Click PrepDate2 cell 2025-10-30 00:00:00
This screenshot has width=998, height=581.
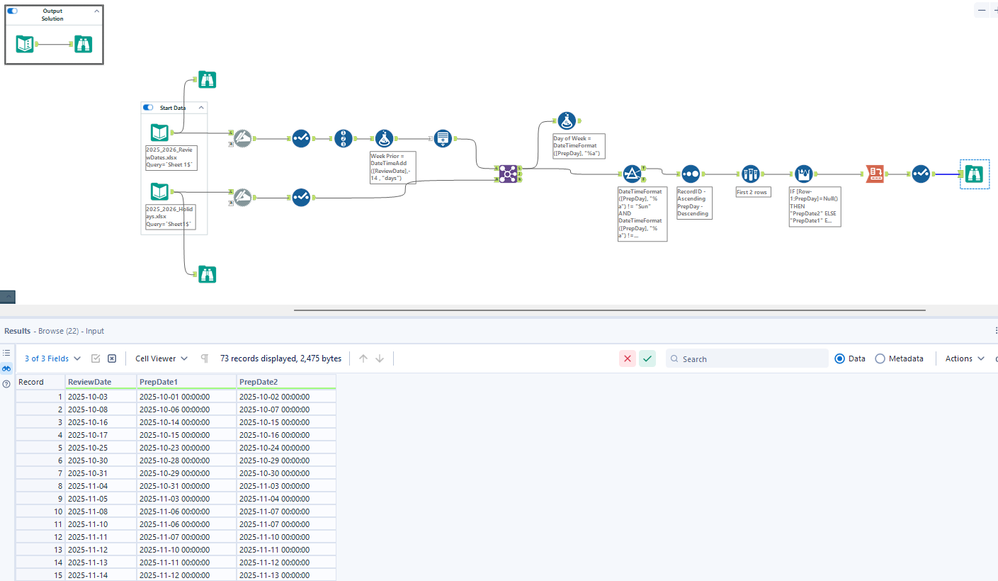click(x=286, y=473)
